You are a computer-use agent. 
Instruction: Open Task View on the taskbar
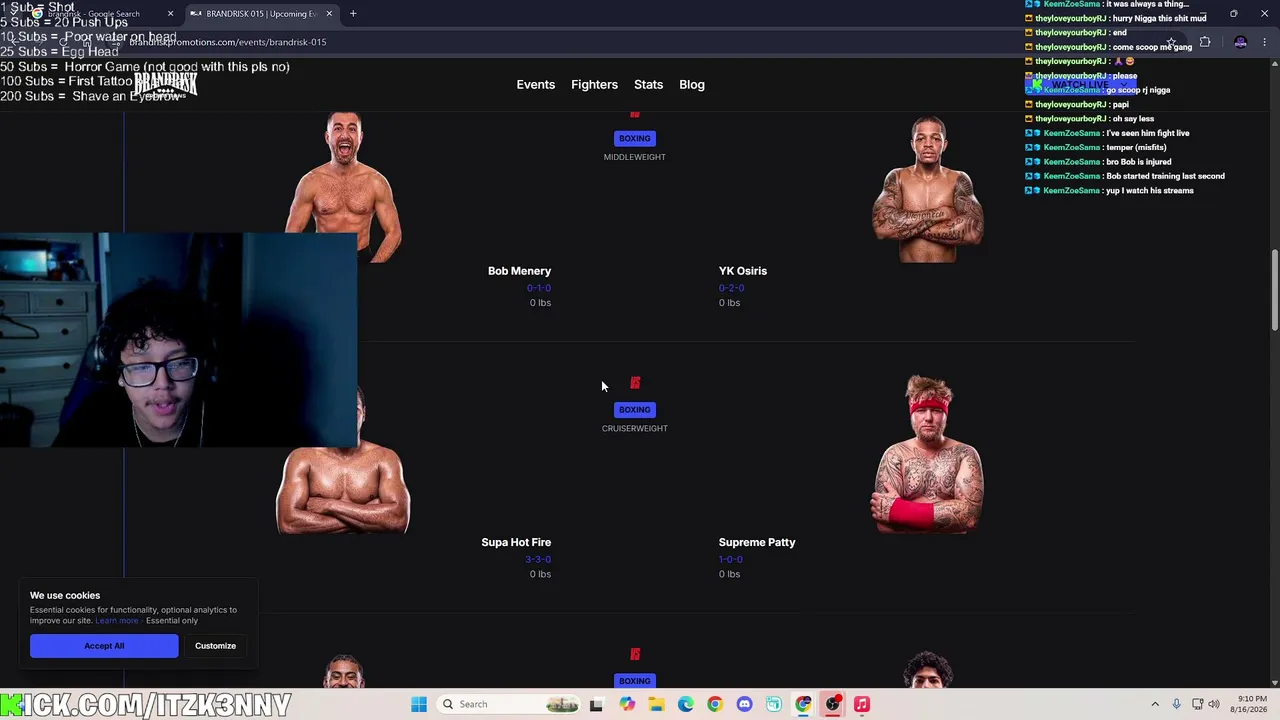point(596,704)
